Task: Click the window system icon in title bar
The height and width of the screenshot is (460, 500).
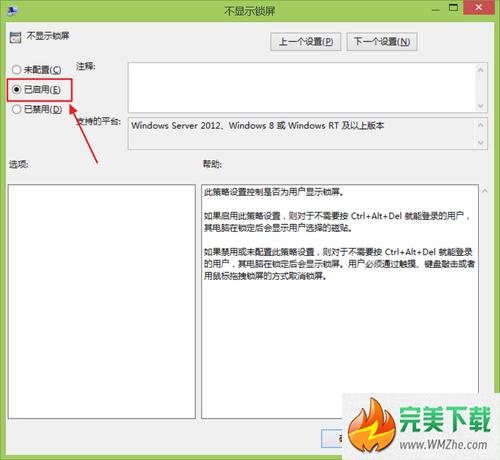Action: (x=13, y=10)
